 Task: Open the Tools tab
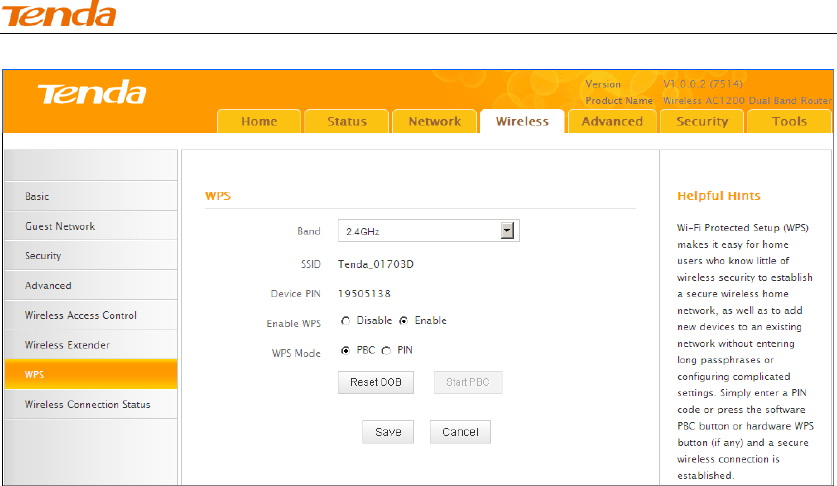pyautogui.click(x=789, y=121)
